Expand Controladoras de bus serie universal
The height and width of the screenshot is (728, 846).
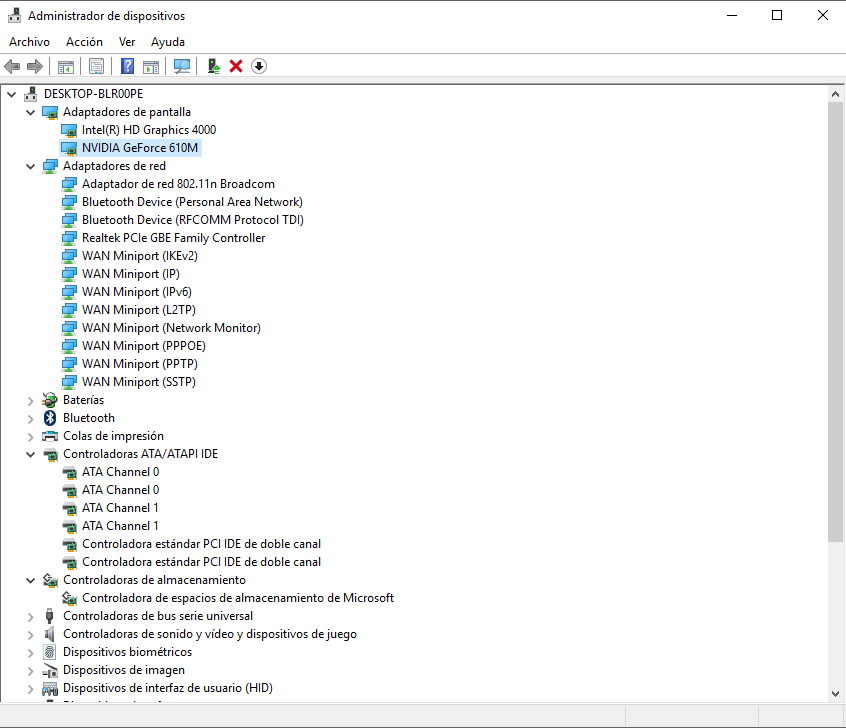tap(30, 616)
